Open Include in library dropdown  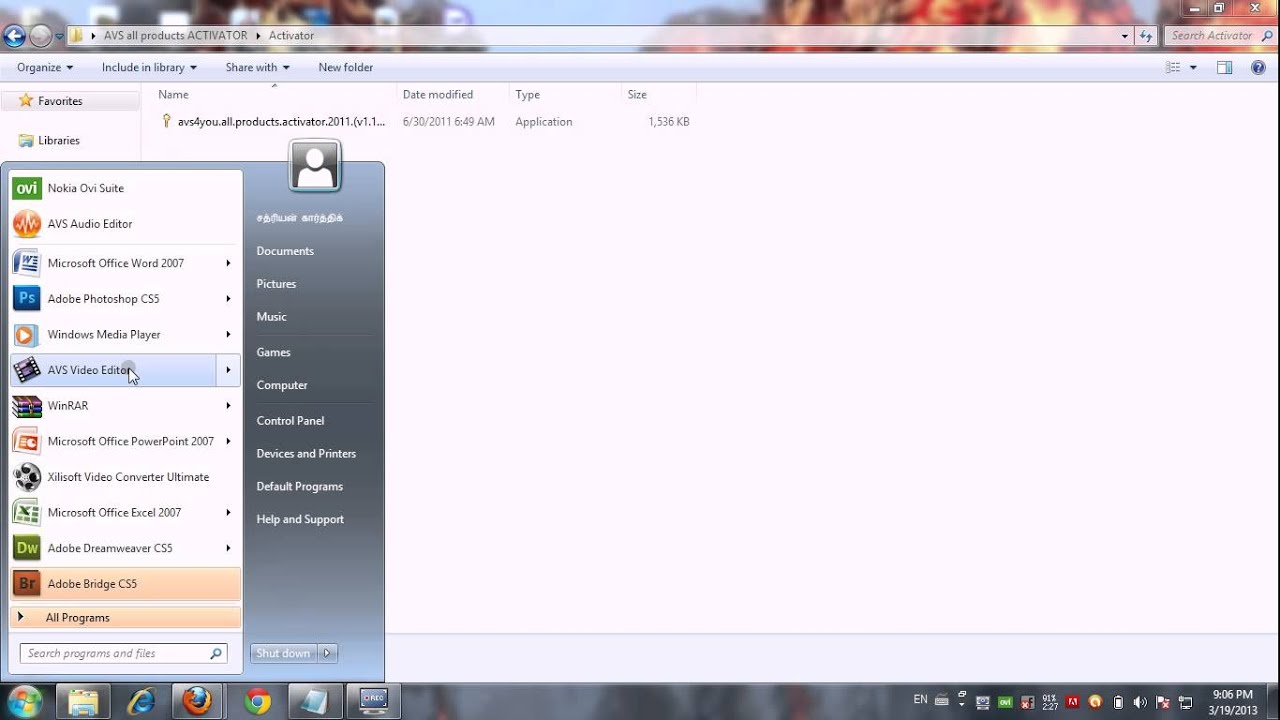(149, 67)
